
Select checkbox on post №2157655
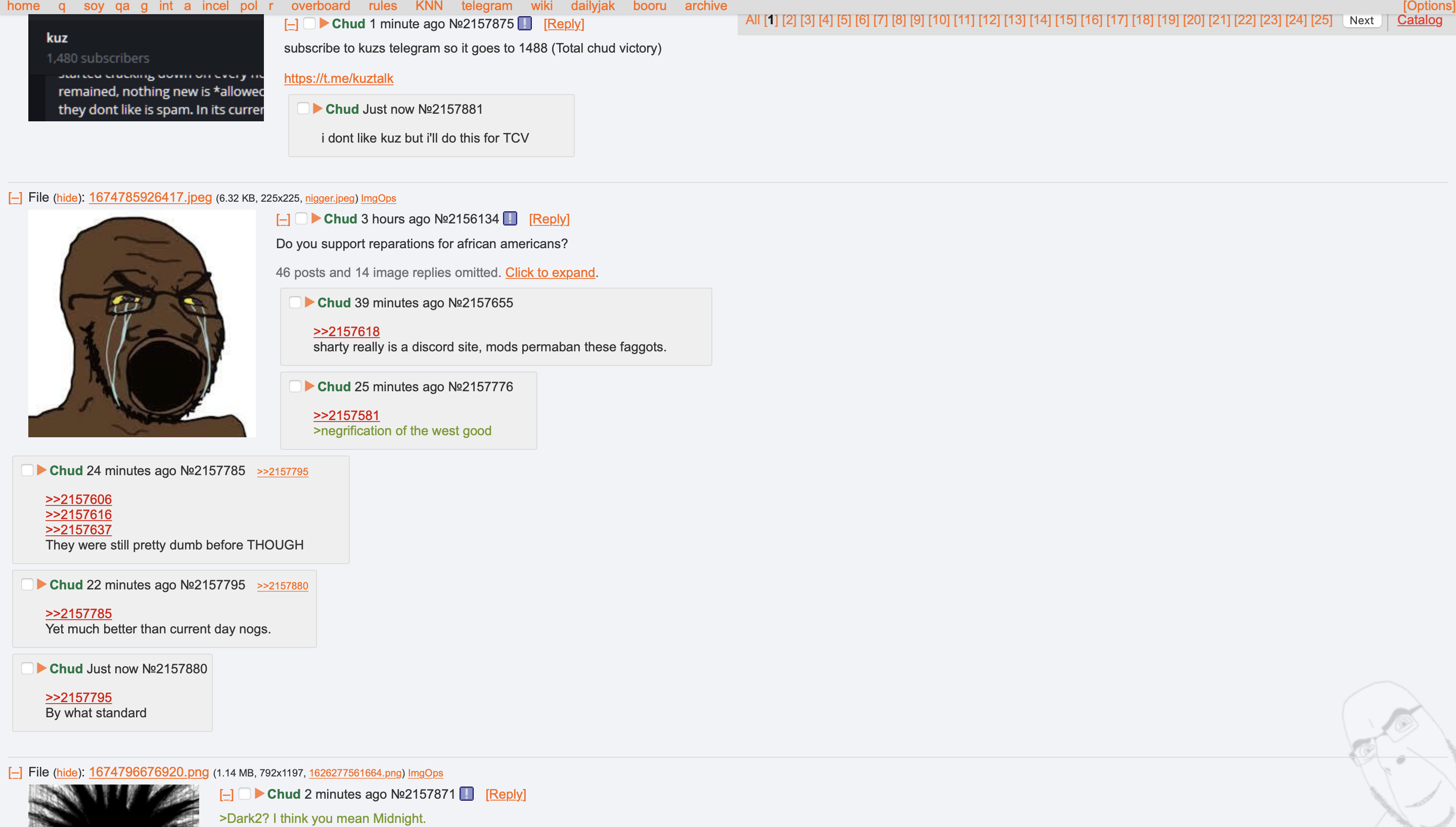point(295,302)
